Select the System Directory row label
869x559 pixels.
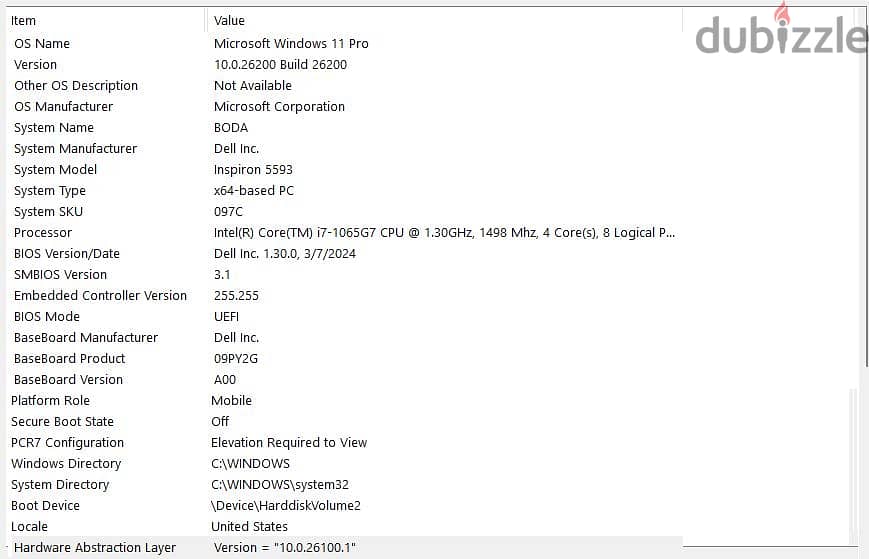60,485
